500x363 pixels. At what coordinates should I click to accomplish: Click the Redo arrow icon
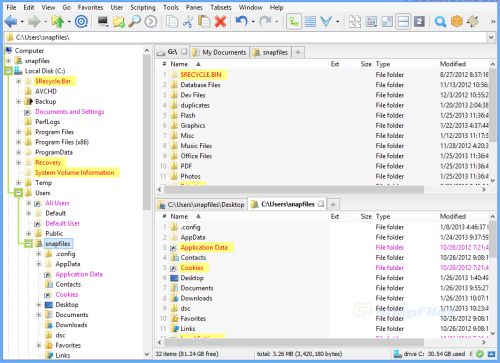click(x=265, y=22)
